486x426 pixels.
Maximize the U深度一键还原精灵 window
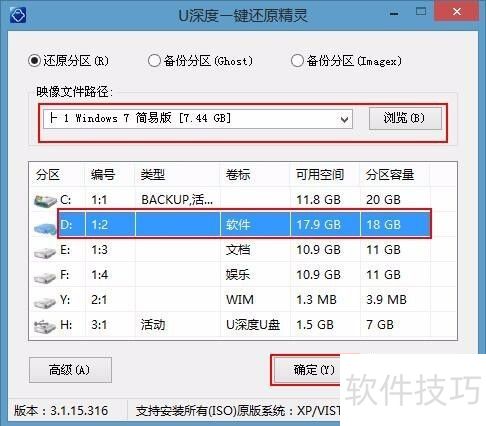421,12
